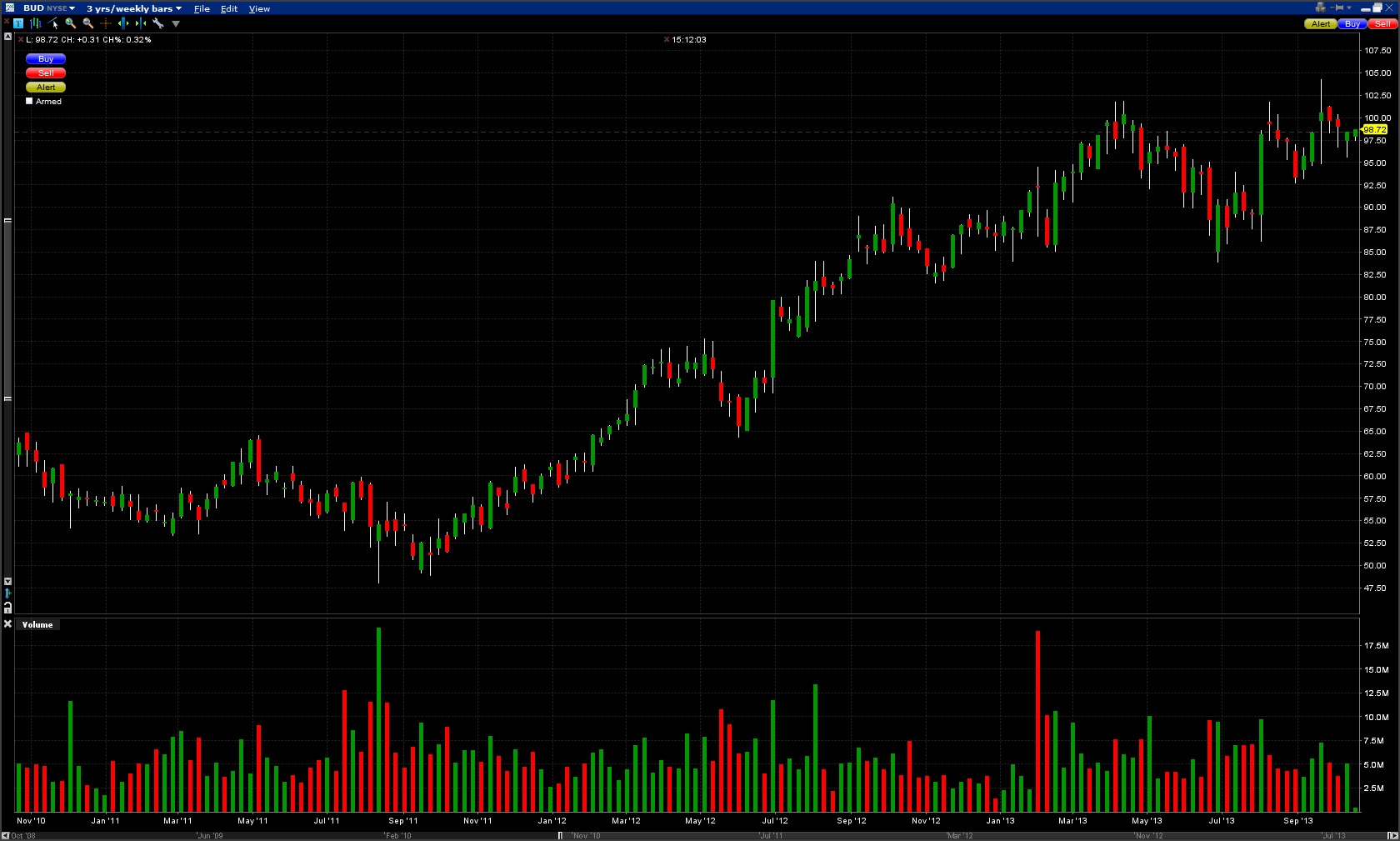Open the View menu

click(x=259, y=8)
